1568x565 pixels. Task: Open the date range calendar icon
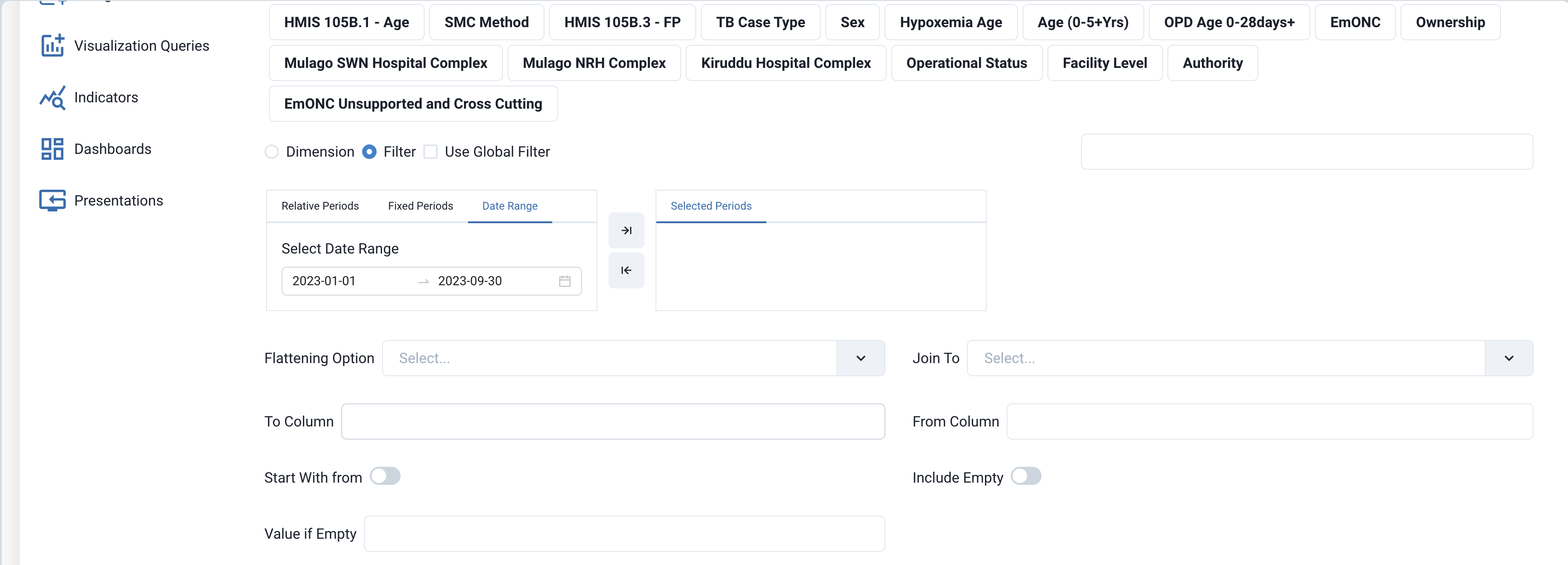(565, 281)
